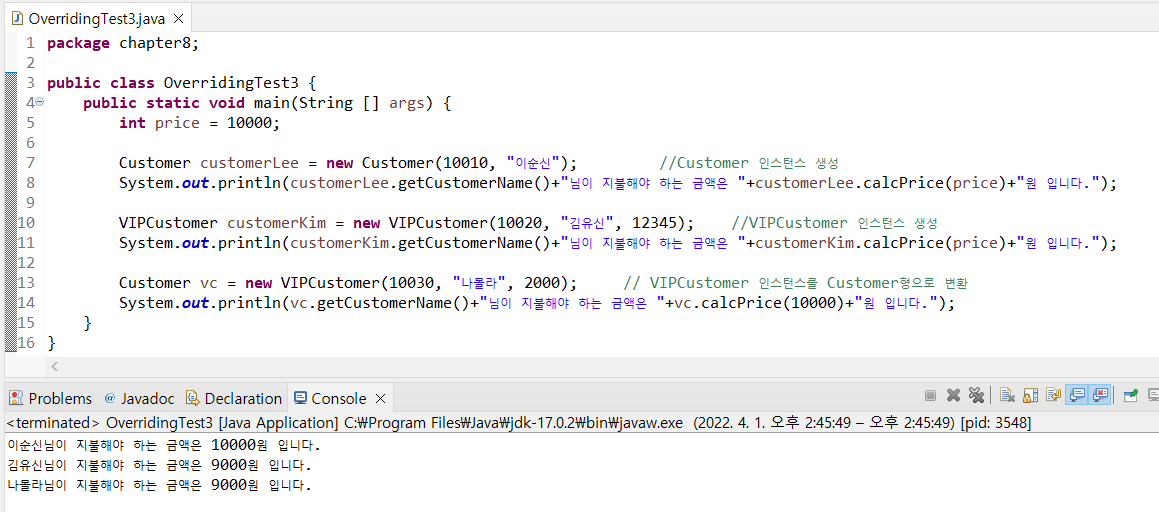Click on line number 10 in the gutter
The image size is (1159, 512).
coord(27,223)
